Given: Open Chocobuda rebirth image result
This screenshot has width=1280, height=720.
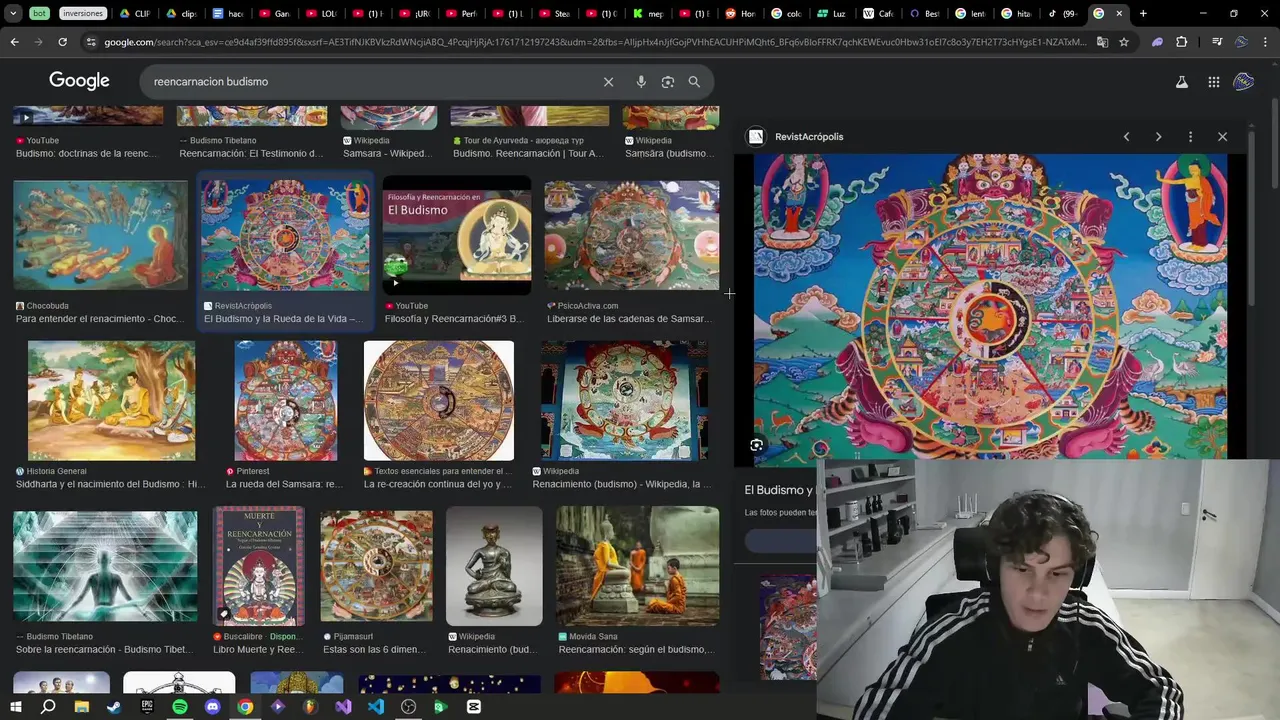Looking at the screenshot, I should pos(100,235).
